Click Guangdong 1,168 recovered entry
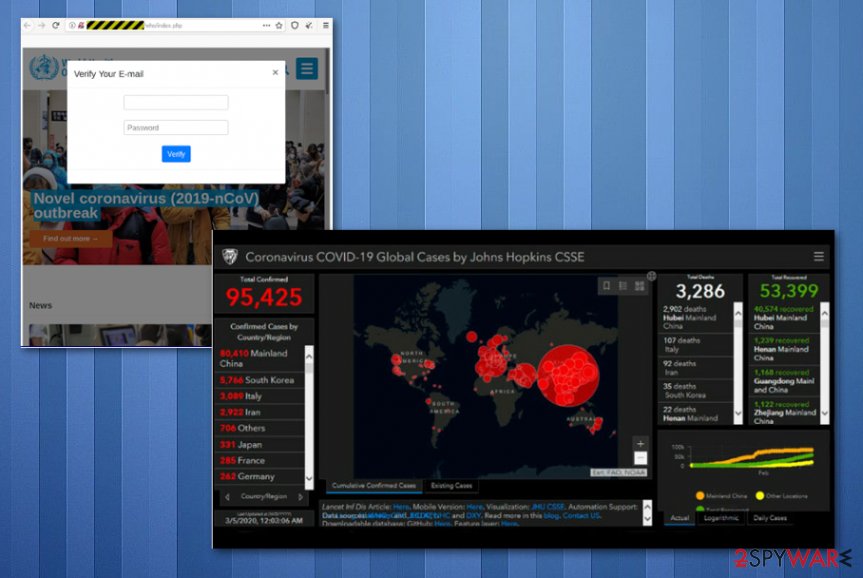 coord(784,381)
